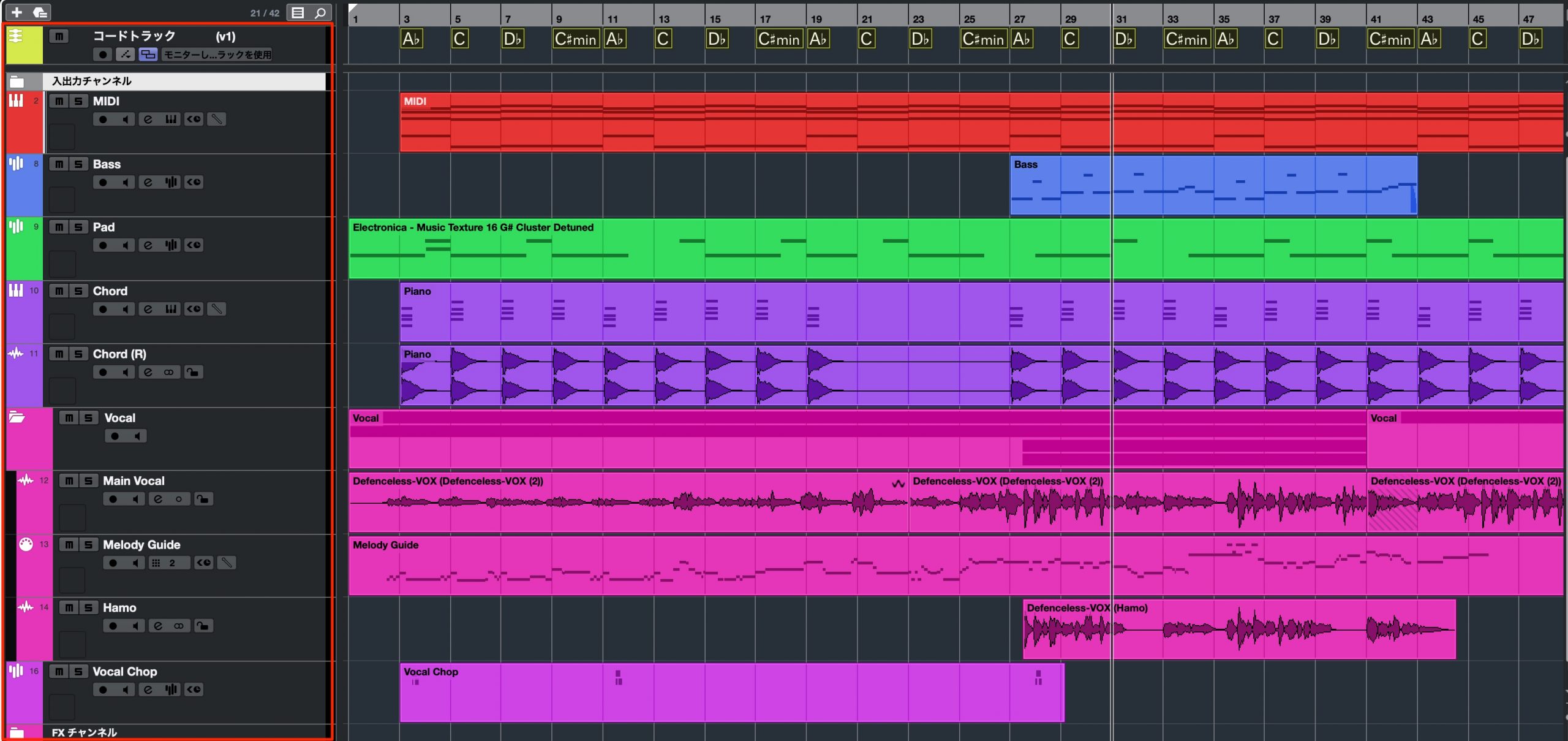Open track presets icon beside plus button
This screenshot has height=741, width=1568.
point(40,12)
